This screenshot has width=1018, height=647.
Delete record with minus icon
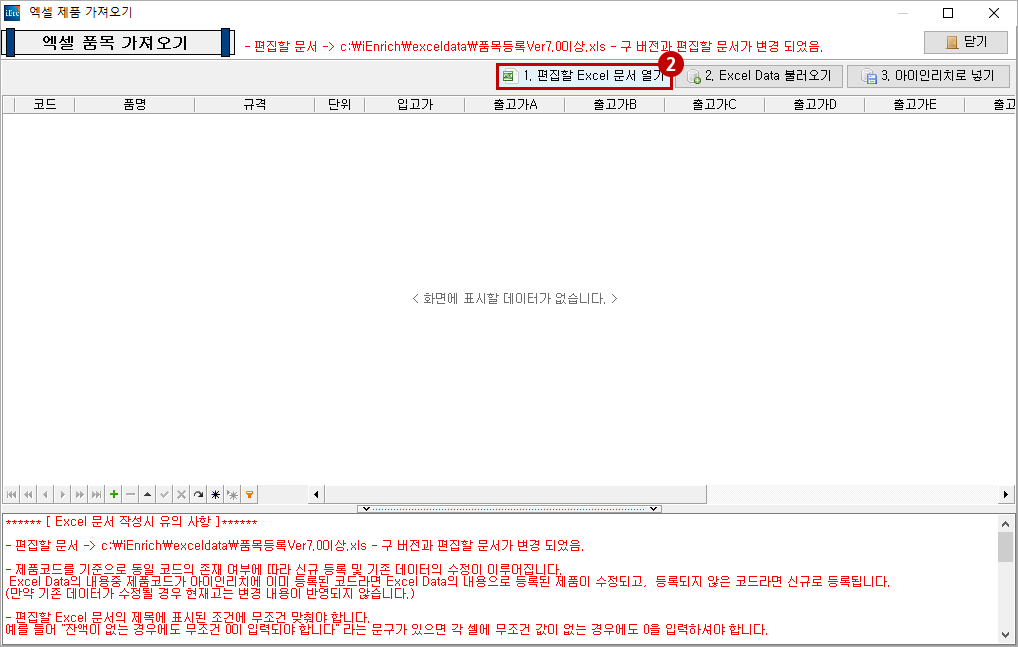coord(130,494)
